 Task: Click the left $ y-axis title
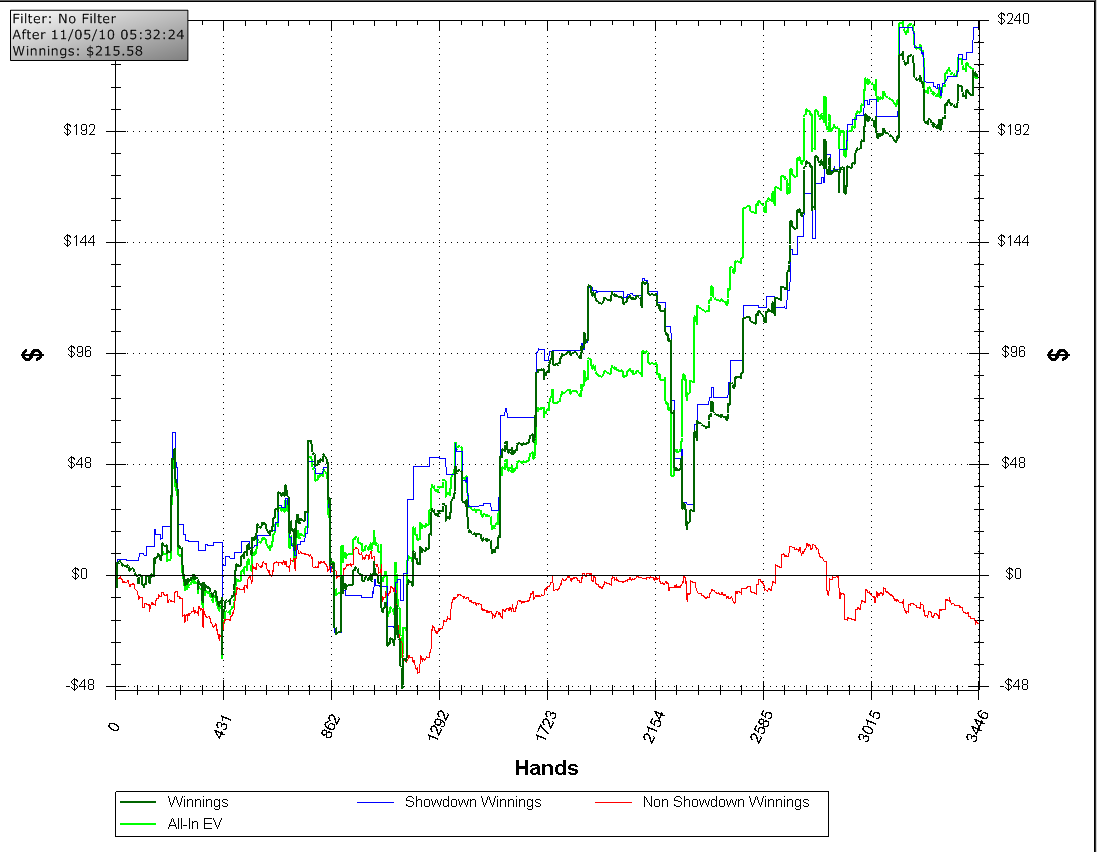[x=33, y=354]
